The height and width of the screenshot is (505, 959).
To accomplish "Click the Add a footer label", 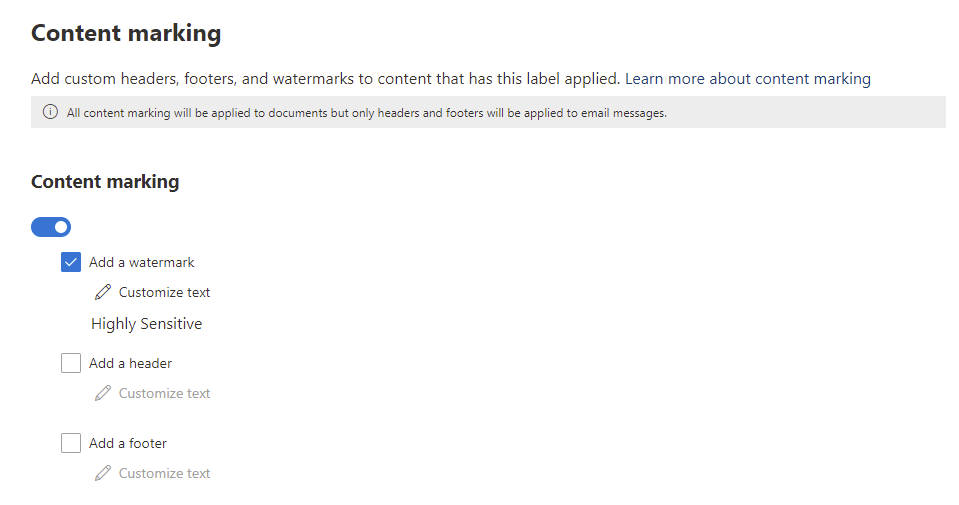I will point(128,443).
